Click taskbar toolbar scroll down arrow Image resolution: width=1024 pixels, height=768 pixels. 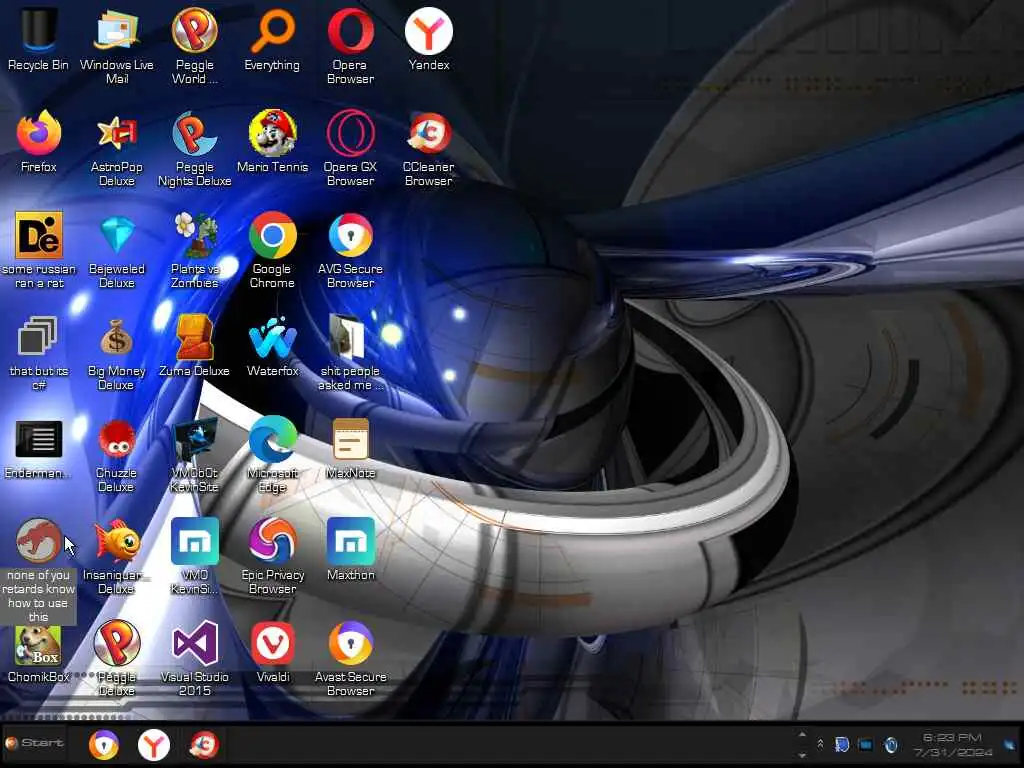click(803, 756)
